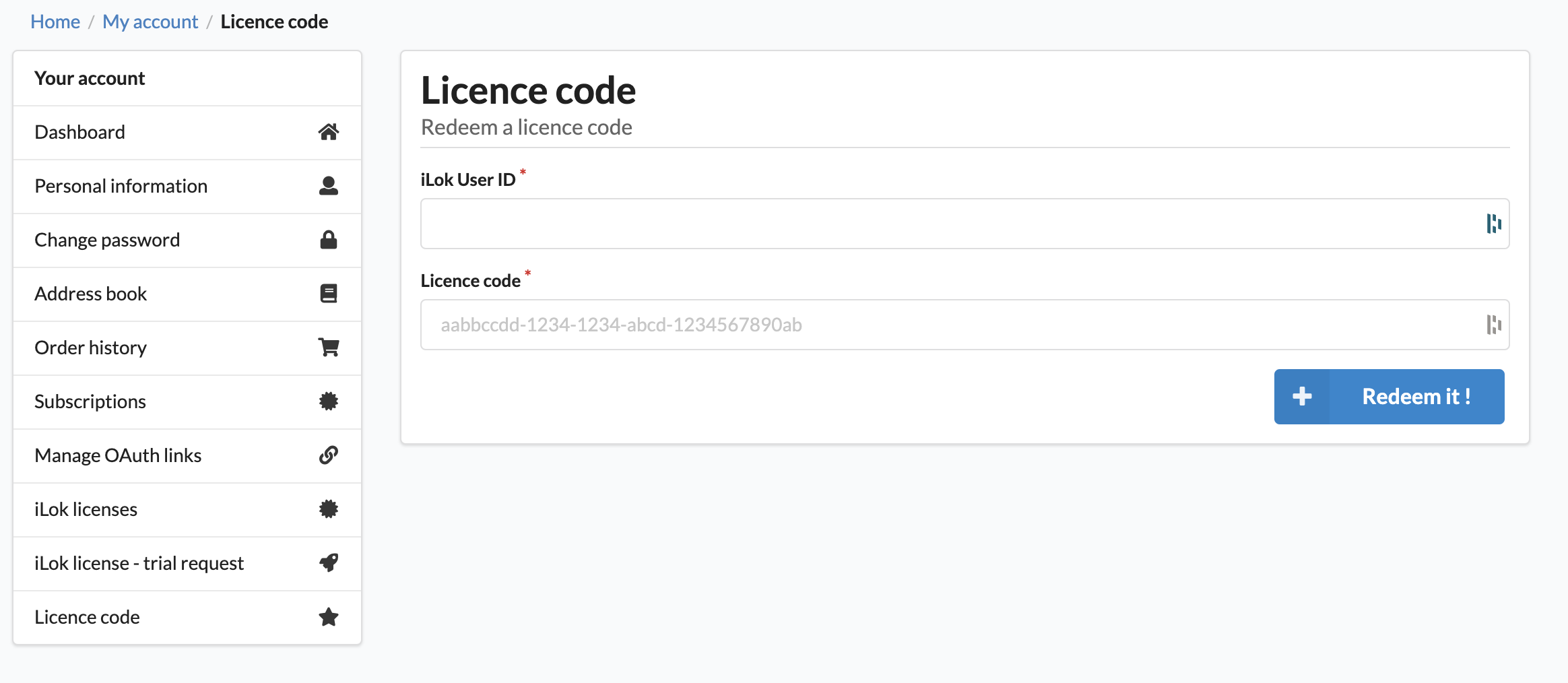The image size is (1568, 683).
Task: Select Personal information menu entry
Action: click(x=121, y=186)
